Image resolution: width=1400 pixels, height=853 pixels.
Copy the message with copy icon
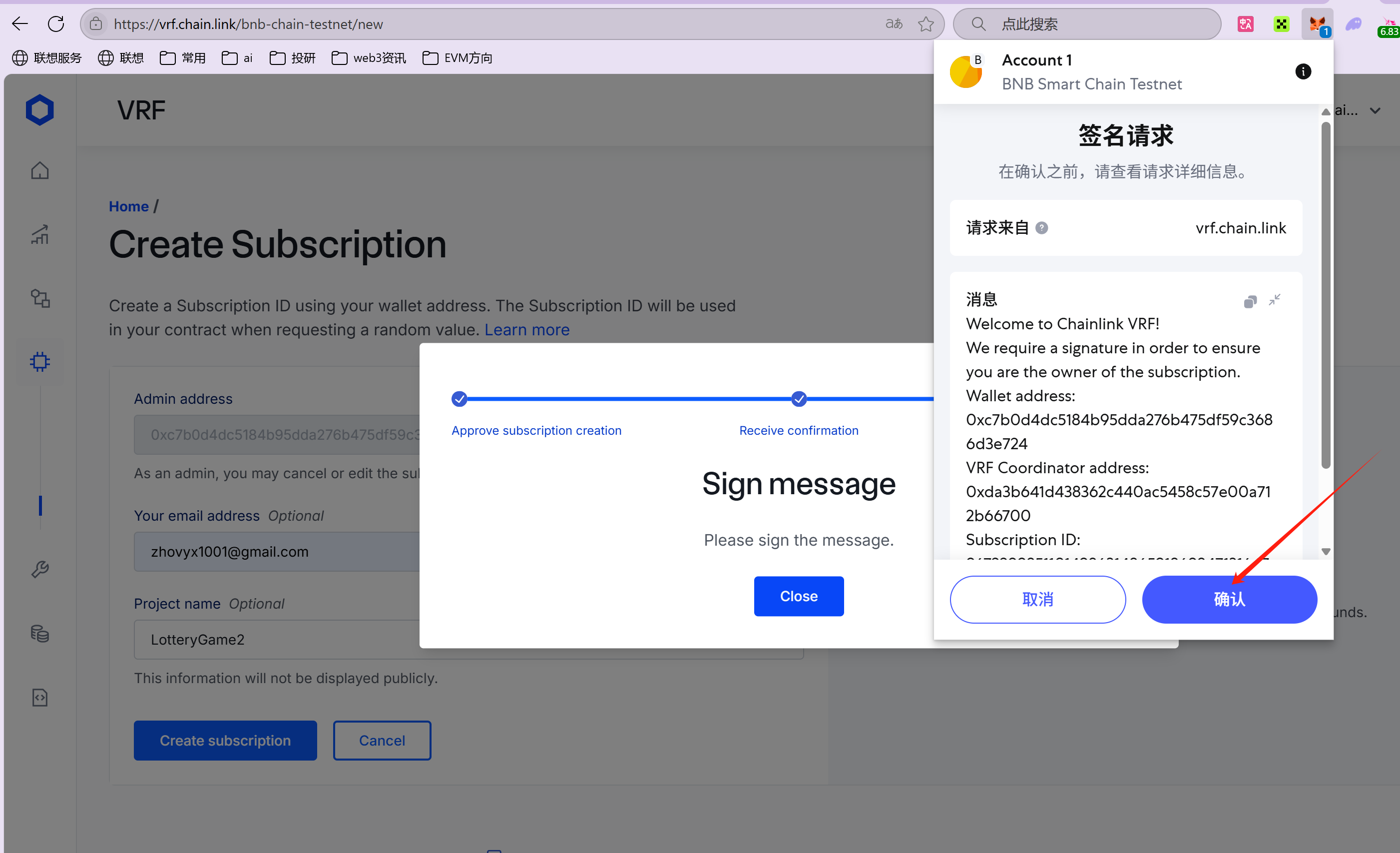point(1250,302)
